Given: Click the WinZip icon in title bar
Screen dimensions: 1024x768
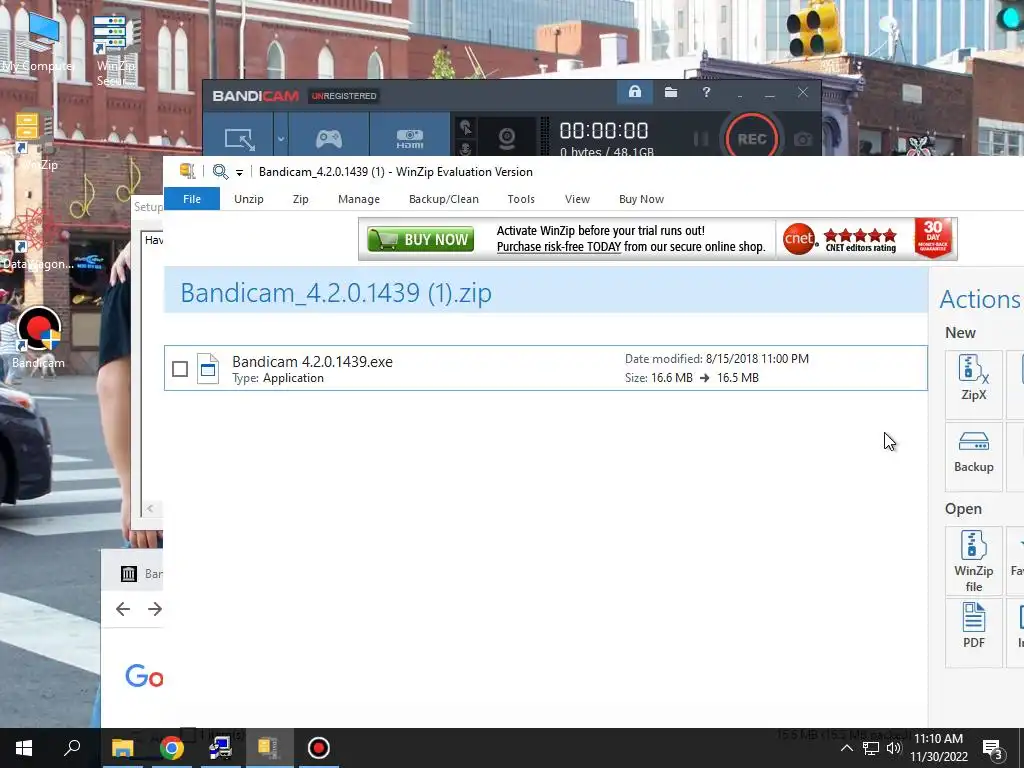Looking at the screenshot, I should pyautogui.click(x=188, y=171).
